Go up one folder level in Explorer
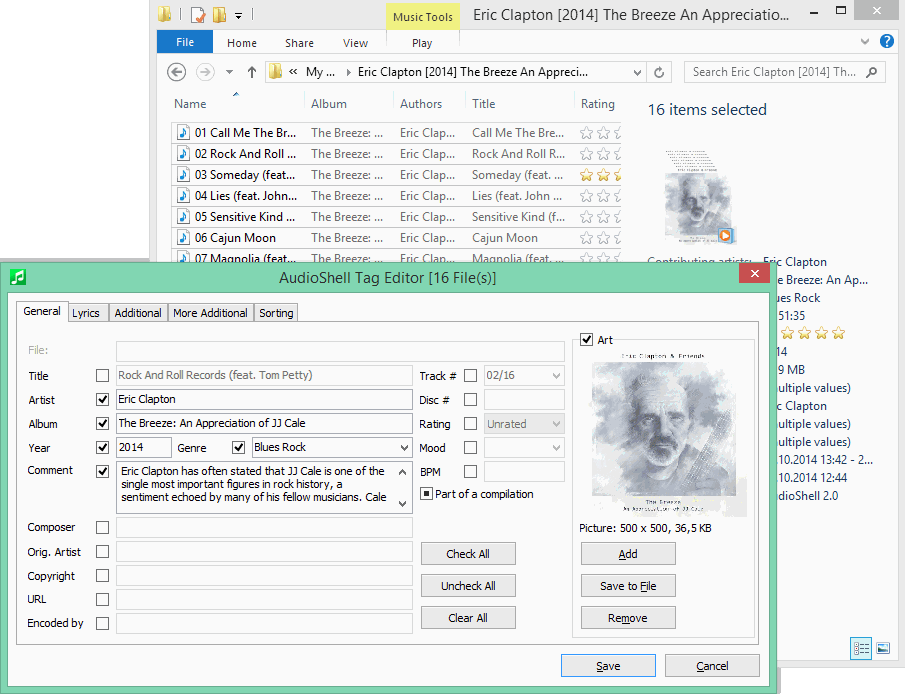This screenshot has width=905, height=694. tap(252, 72)
